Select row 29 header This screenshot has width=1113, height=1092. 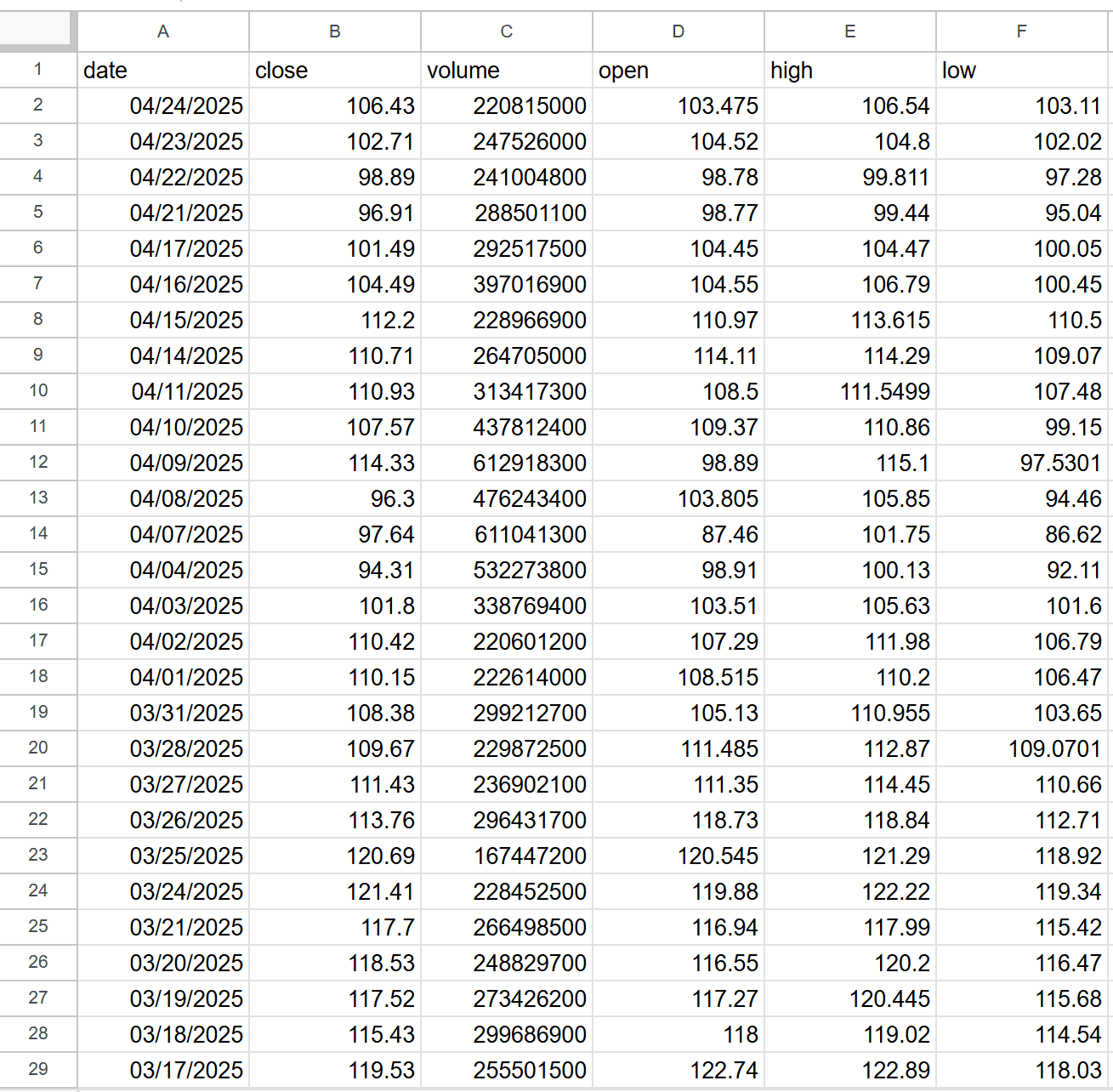tap(38, 1070)
